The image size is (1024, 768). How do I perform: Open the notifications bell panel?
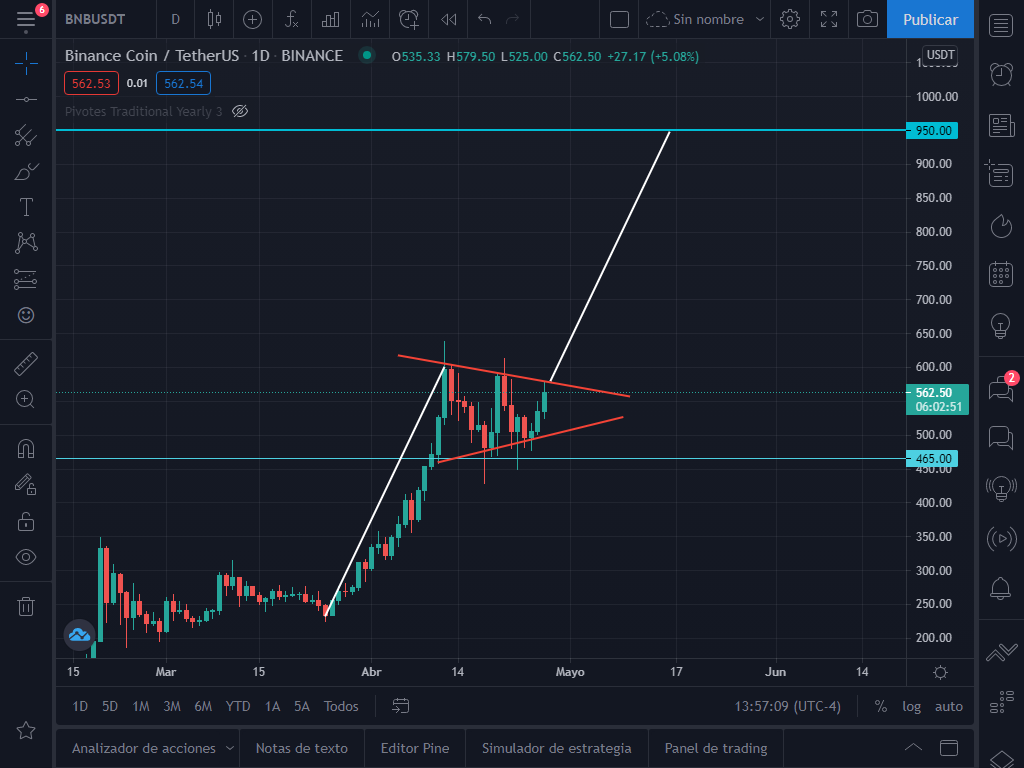[x=1000, y=588]
